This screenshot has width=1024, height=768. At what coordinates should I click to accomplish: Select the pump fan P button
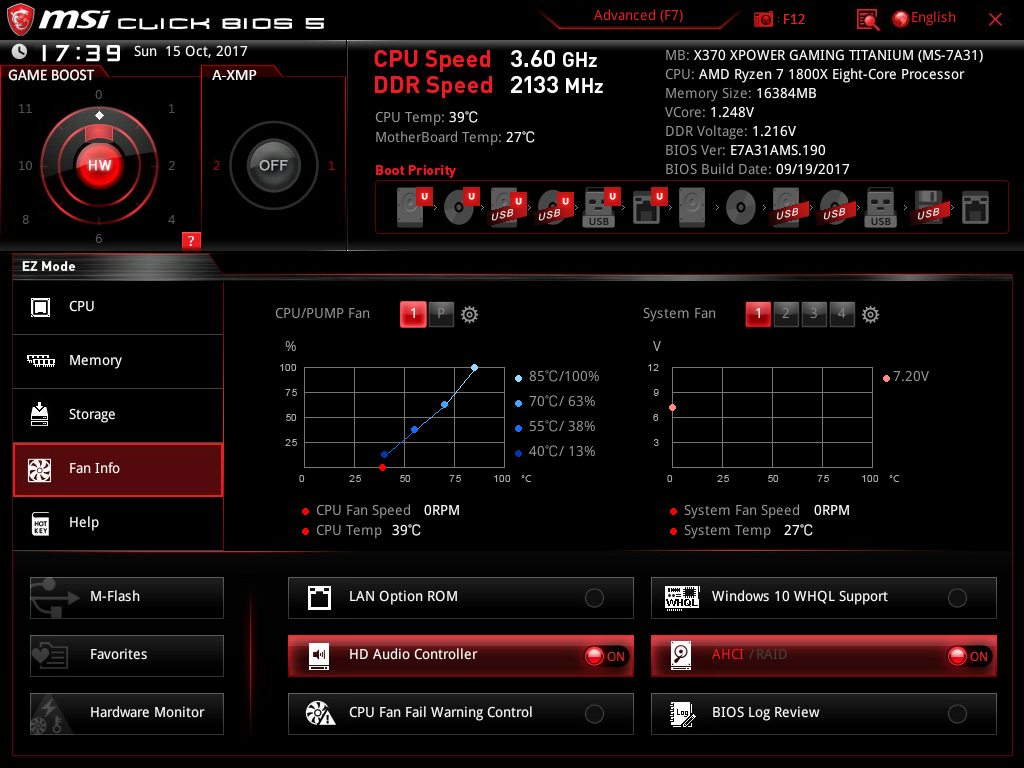[x=441, y=314]
